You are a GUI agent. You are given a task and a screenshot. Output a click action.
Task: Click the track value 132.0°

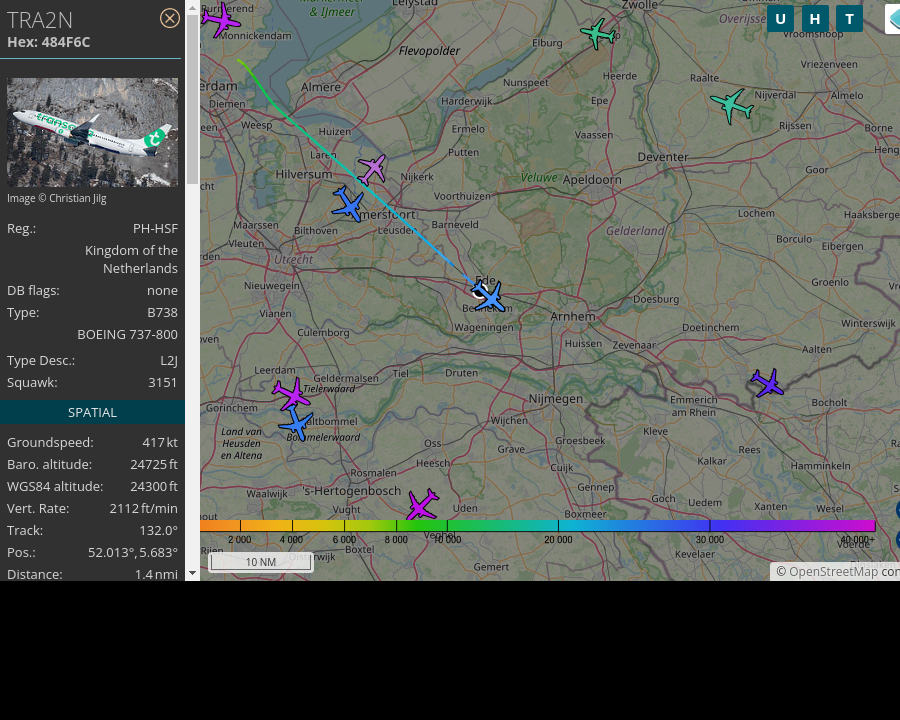pyautogui.click(x=158, y=531)
